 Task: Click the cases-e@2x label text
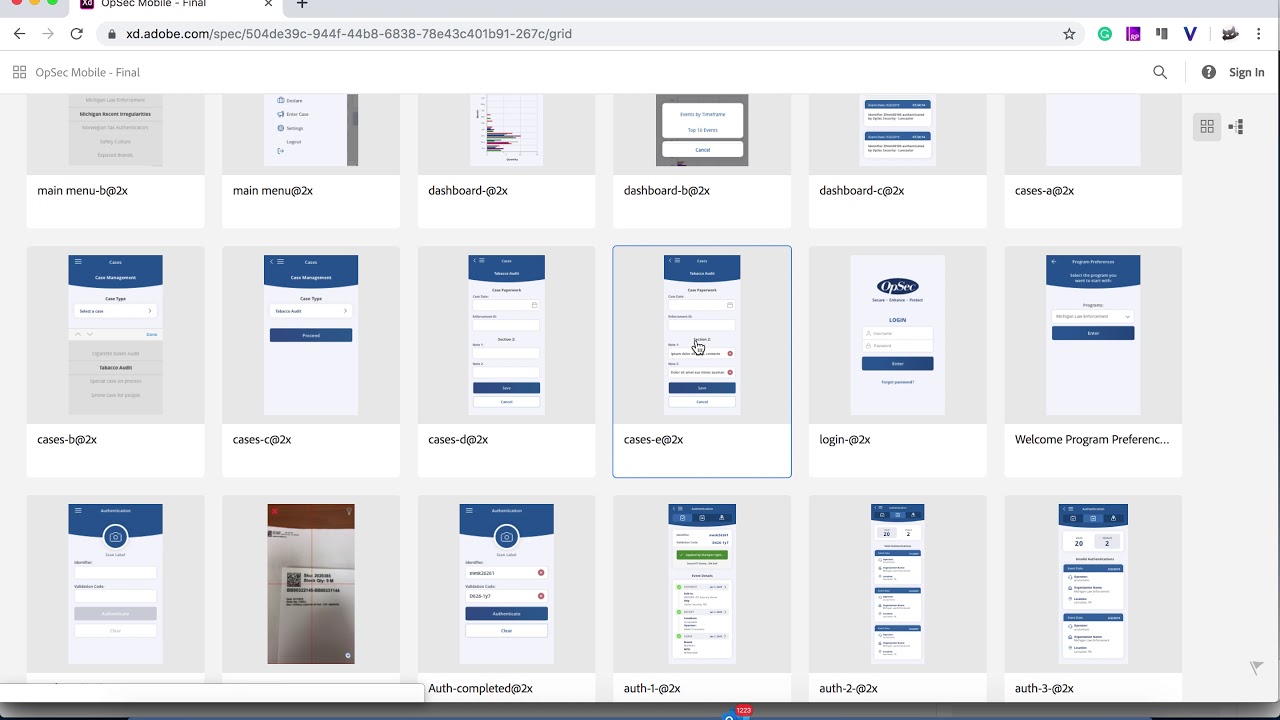tap(653, 439)
